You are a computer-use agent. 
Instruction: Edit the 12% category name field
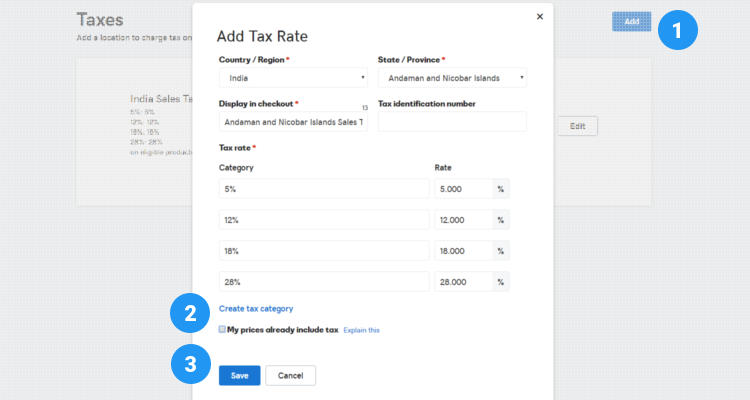[x=324, y=220]
